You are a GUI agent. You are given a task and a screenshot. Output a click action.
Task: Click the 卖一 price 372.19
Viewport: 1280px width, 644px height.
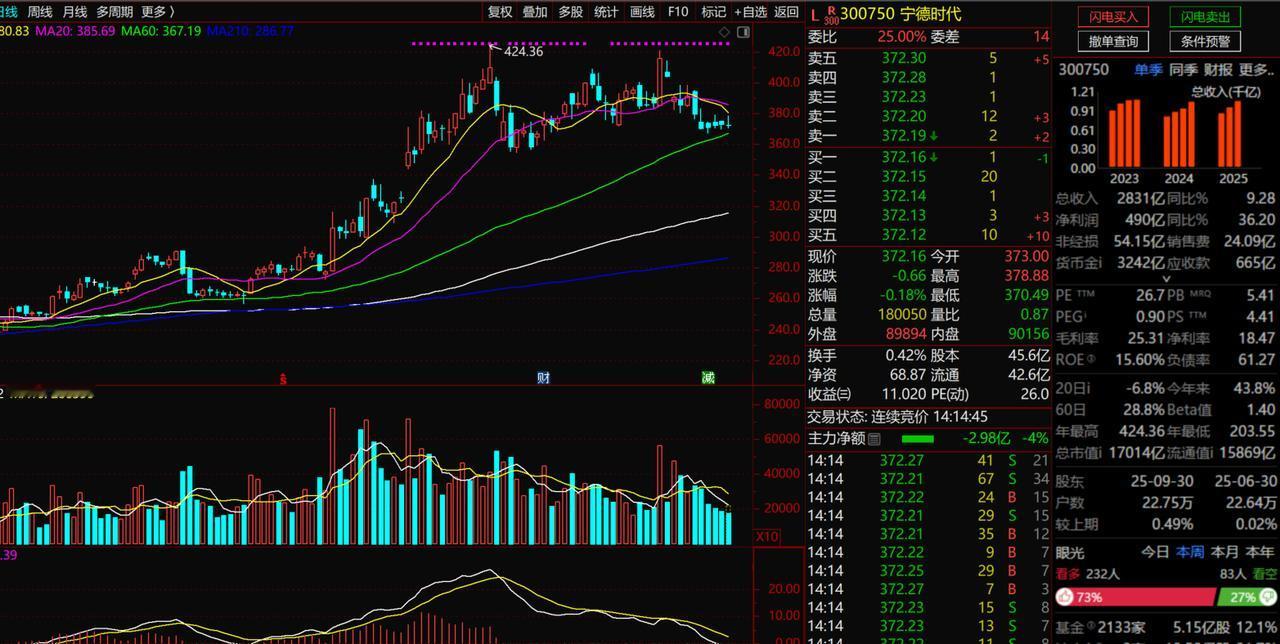tap(904, 135)
